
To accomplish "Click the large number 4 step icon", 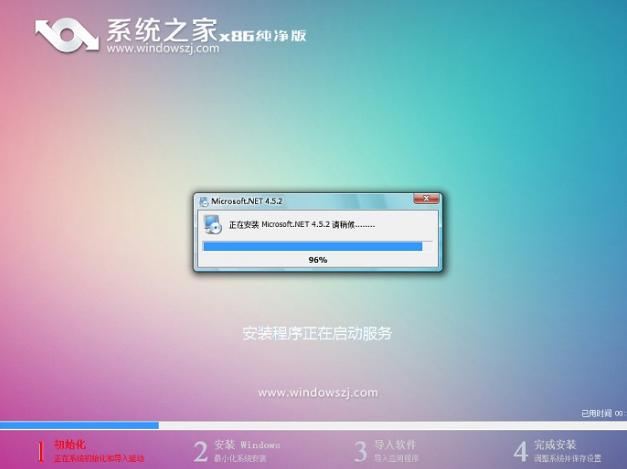I will pos(520,451).
